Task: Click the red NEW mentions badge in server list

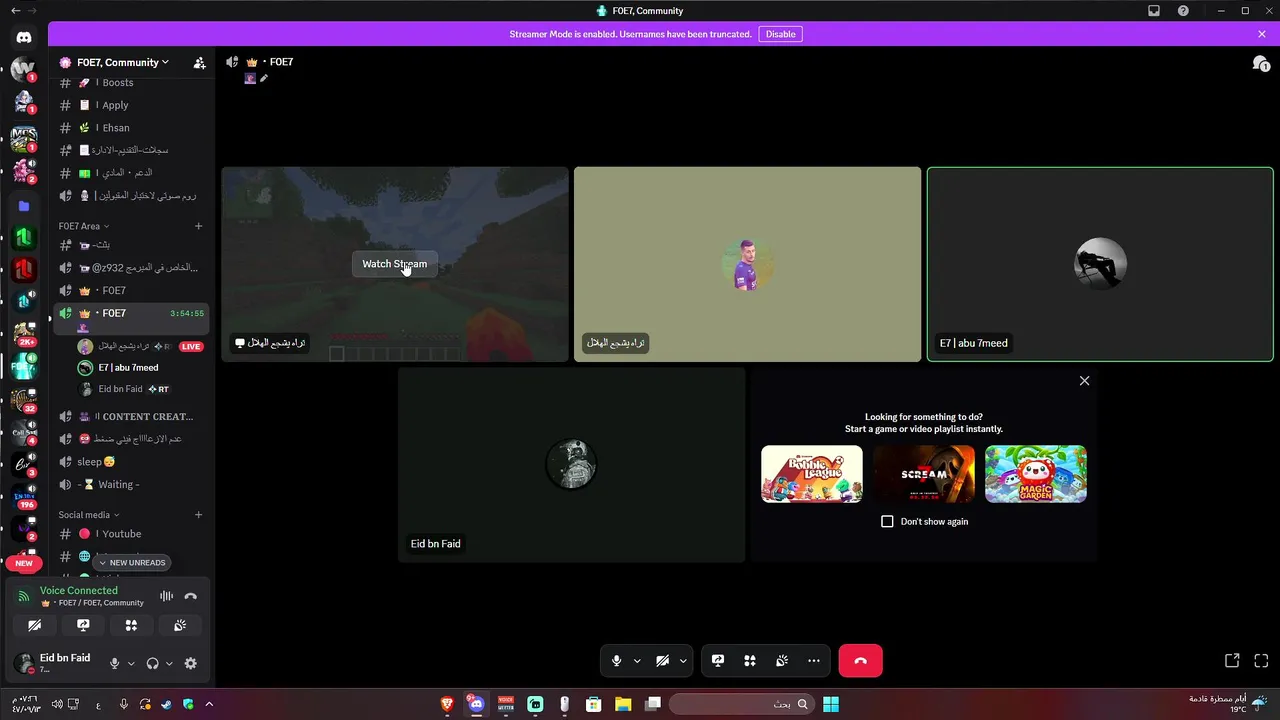Action: coord(24,563)
